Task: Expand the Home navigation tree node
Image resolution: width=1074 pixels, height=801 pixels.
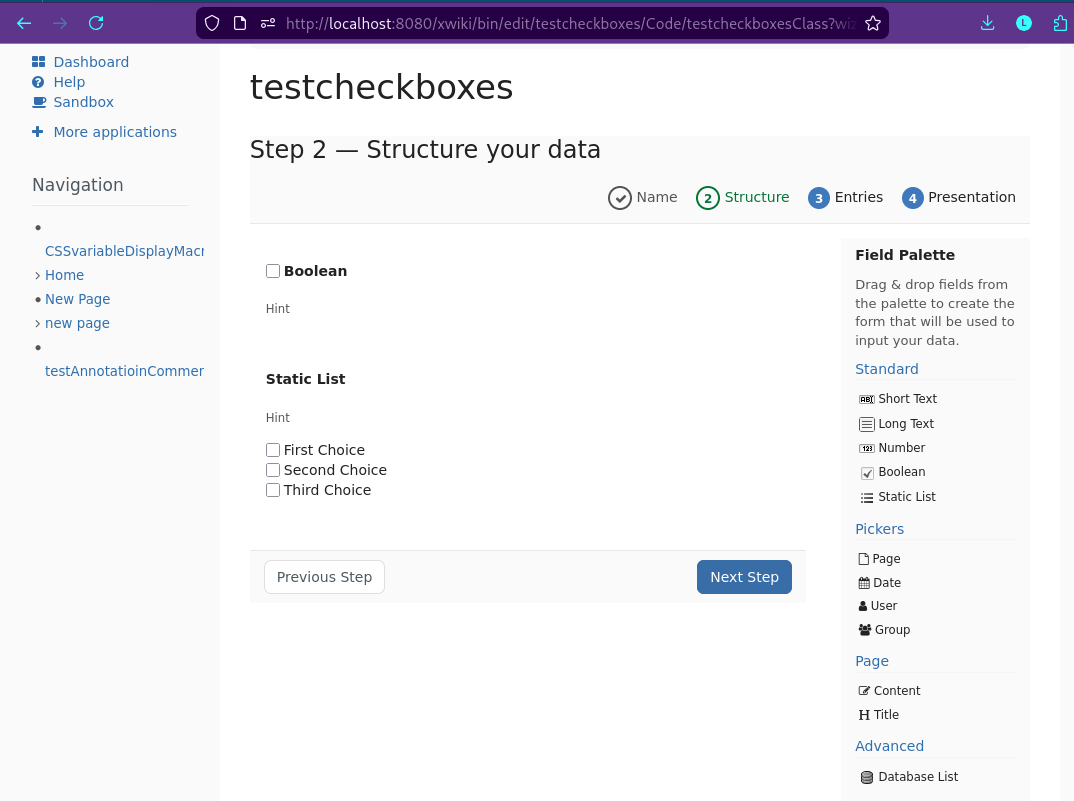Action: (x=38, y=275)
